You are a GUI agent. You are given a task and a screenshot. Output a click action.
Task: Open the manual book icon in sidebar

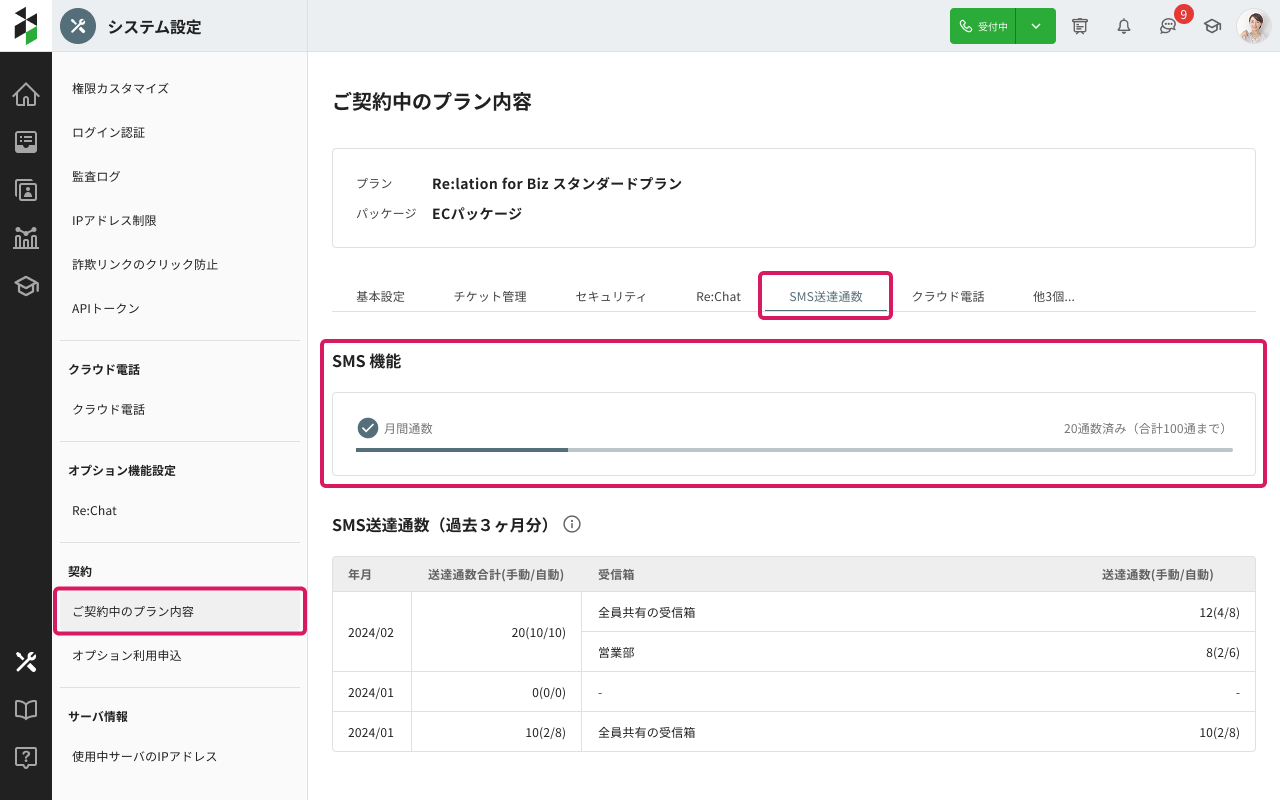coord(26,709)
